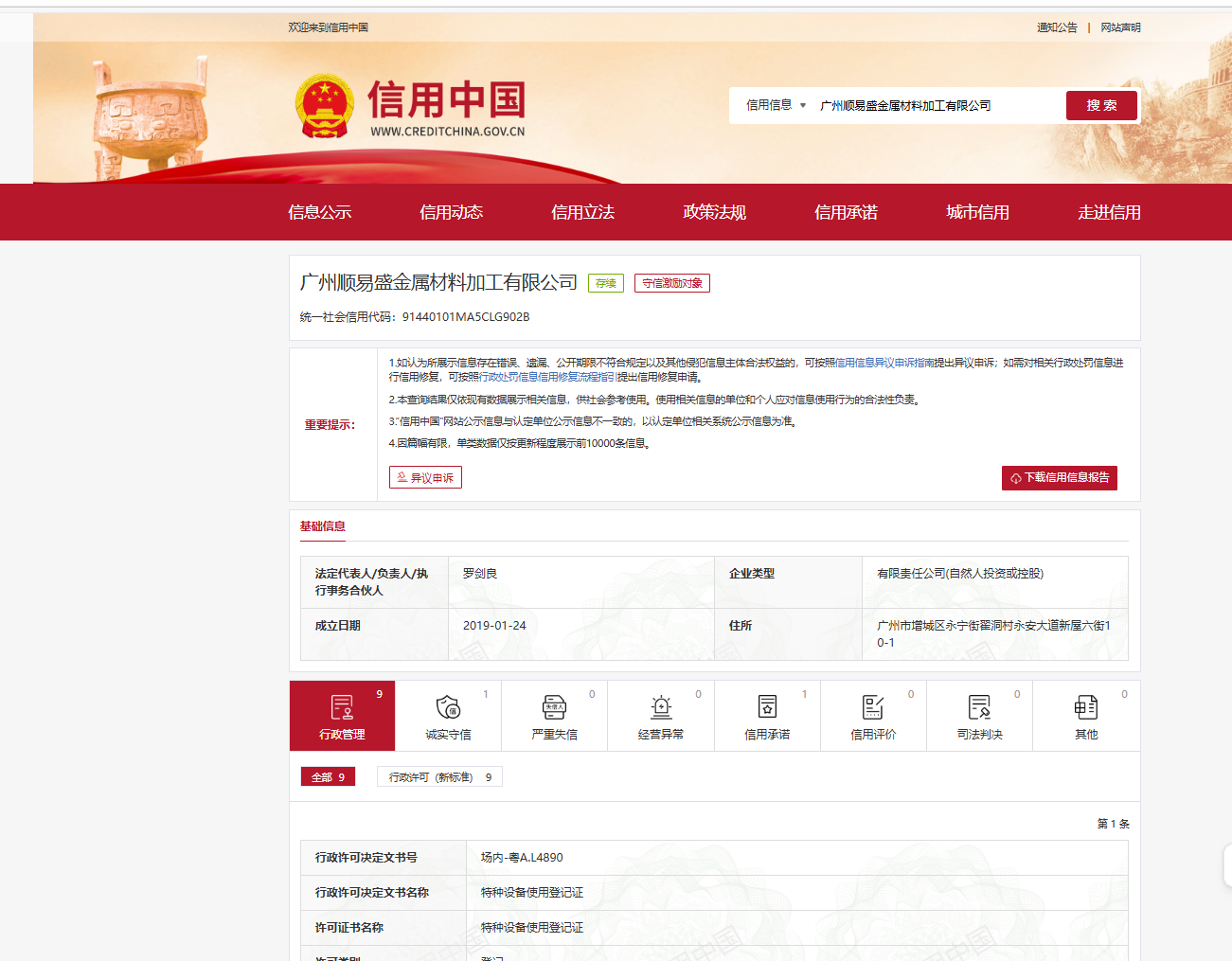Screen dimensions: 1232x961
Task: Click the 信用承诺 document icon
Action: [x=767, y=707]
